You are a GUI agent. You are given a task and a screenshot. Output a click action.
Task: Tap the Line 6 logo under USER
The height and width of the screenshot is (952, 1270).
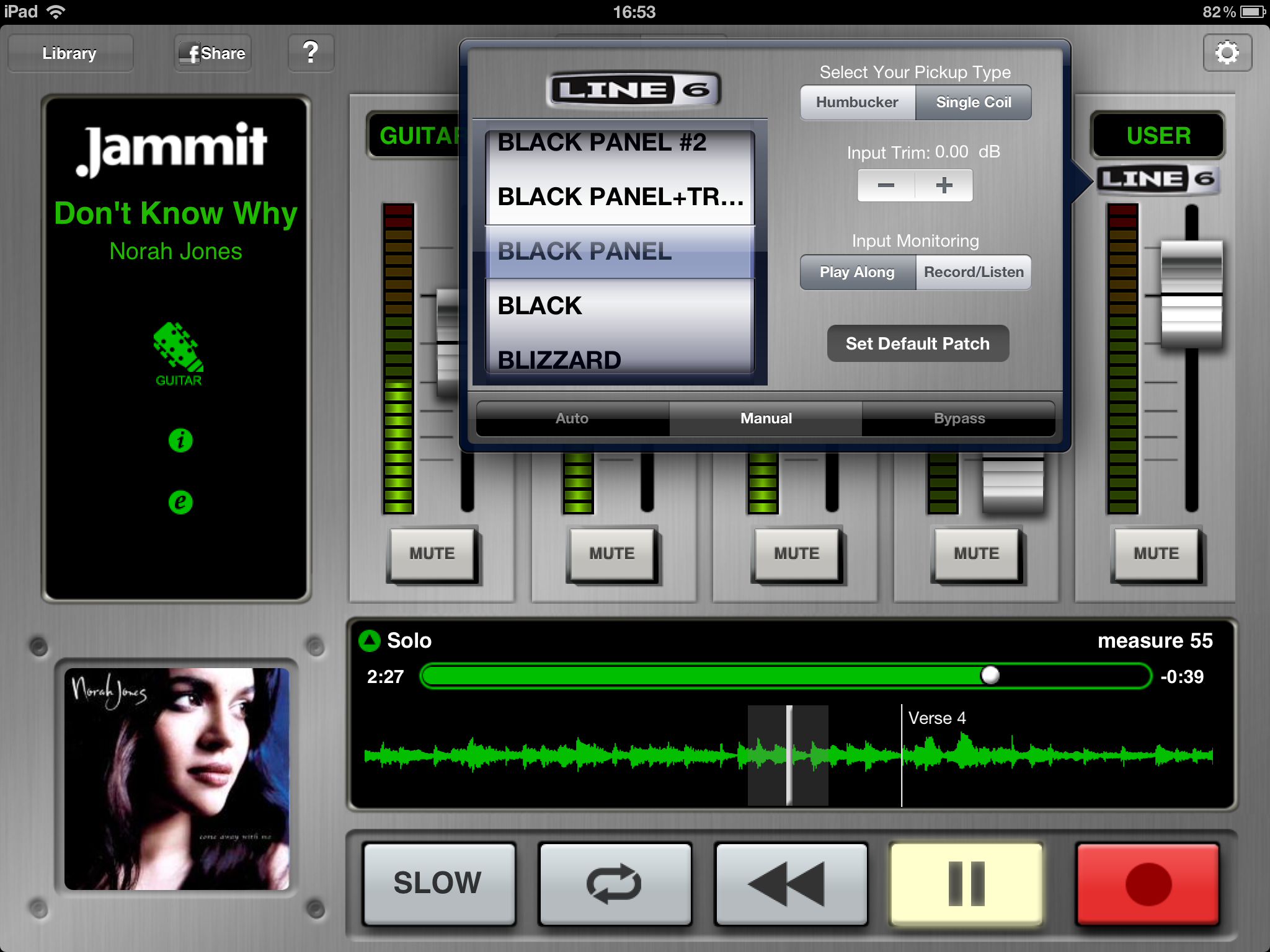[x=1158, y=180]
